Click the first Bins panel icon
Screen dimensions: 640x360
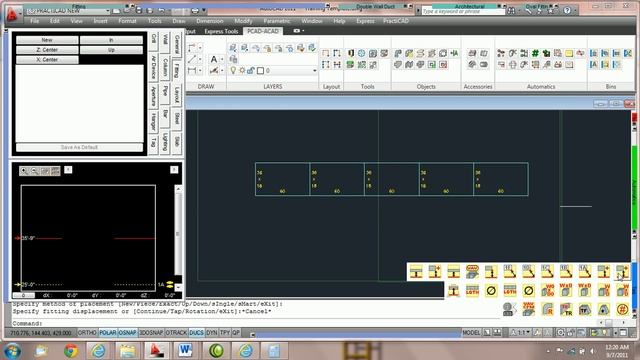[x=594, y=53]
